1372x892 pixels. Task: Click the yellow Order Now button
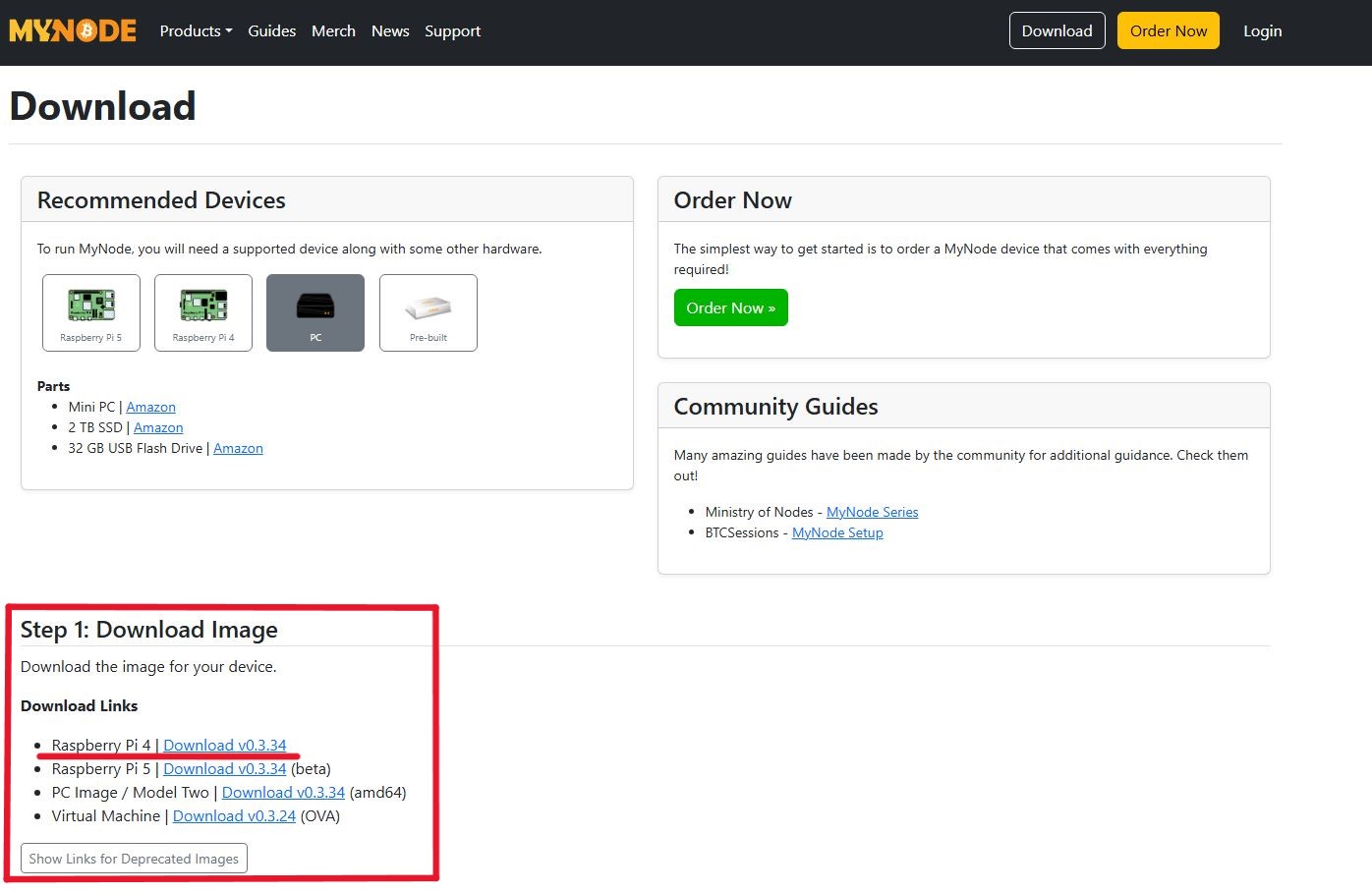[1168, 30]
